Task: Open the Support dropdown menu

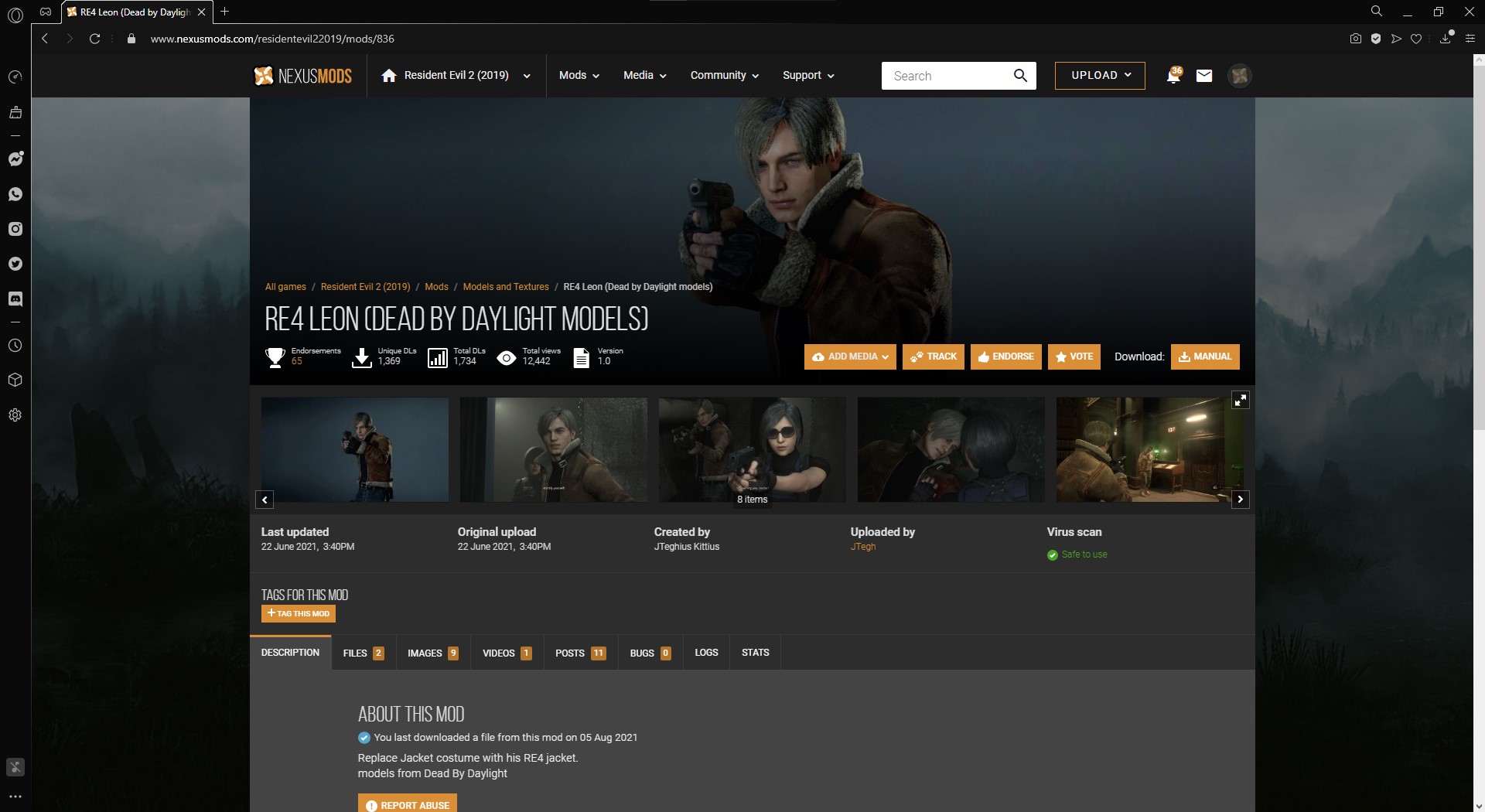Action: click(x=808, y=76)
